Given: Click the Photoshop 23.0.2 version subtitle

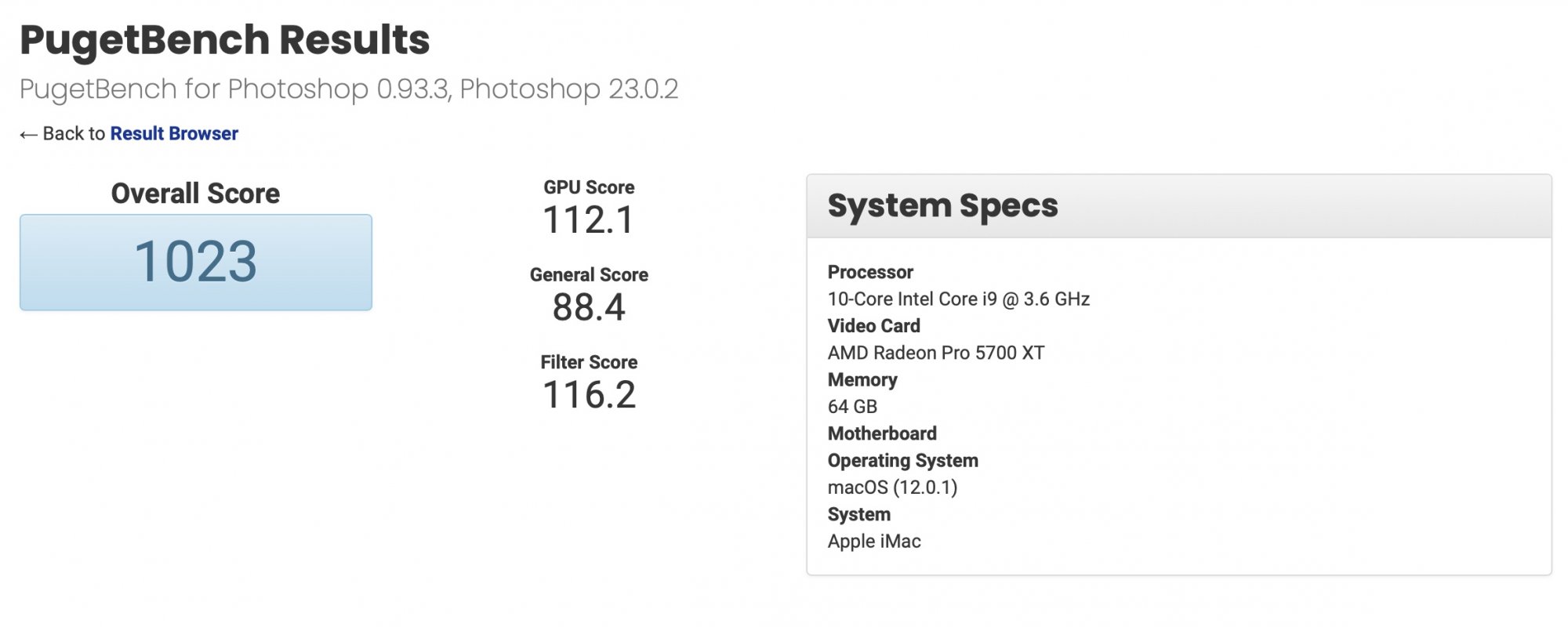Looking at the screenshot, I should coord(568,89).
